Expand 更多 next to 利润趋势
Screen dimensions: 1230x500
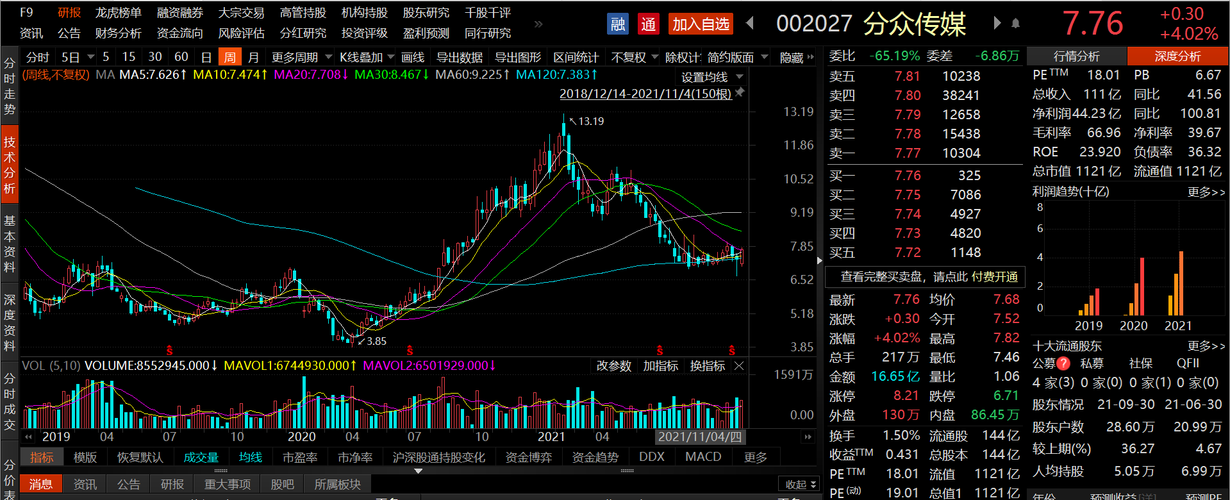(1205, 192)
